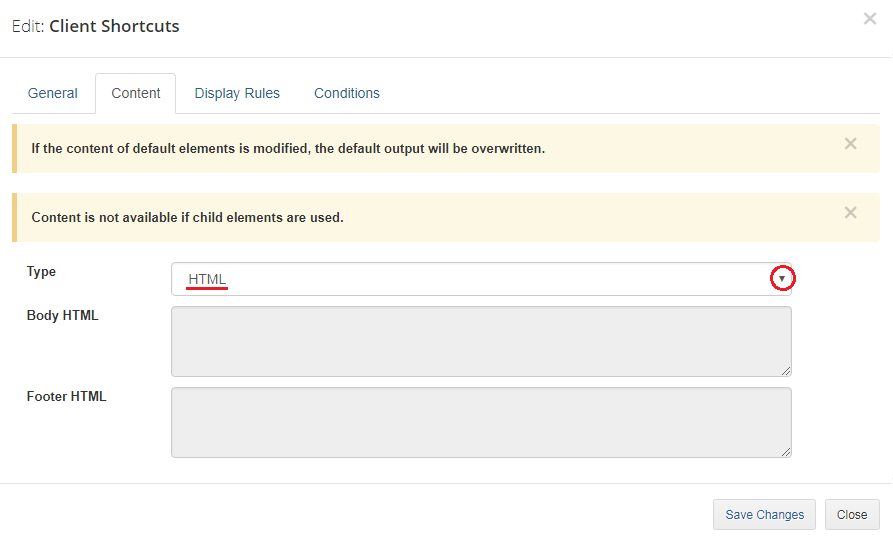Open the Display Rules tab

[237, 93]
